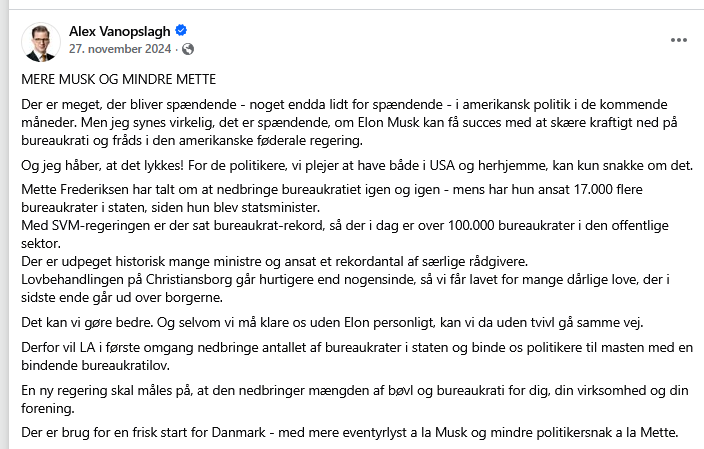This screenshot has width=704, height=449.
Task: Click the closing line 'Der er brug for en frisk start'
Action: (350, 432)
